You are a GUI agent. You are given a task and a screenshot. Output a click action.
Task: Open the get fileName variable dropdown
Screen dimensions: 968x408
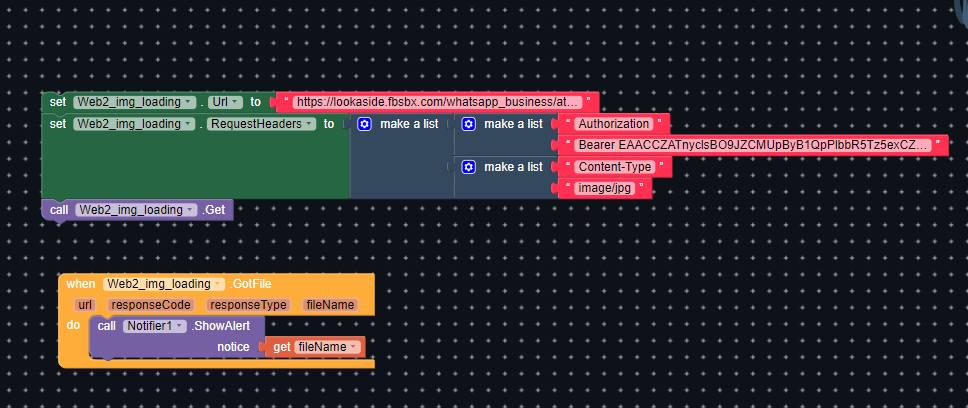328,347
